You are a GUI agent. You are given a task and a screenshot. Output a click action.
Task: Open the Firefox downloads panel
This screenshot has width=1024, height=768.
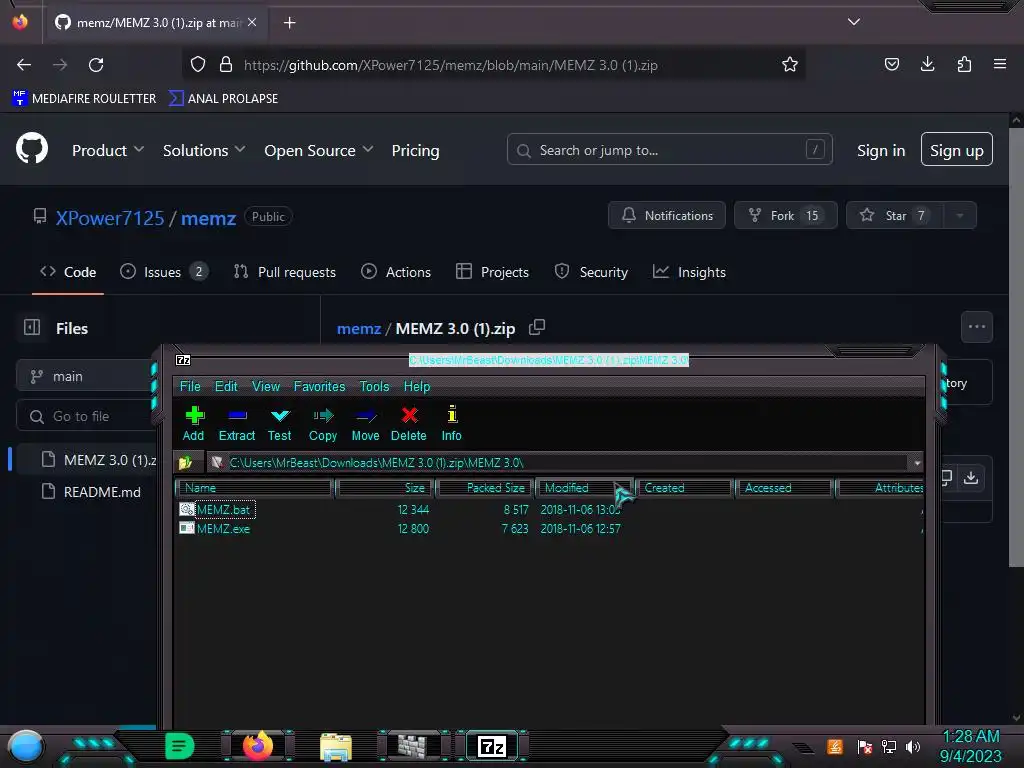pos(927,64)
